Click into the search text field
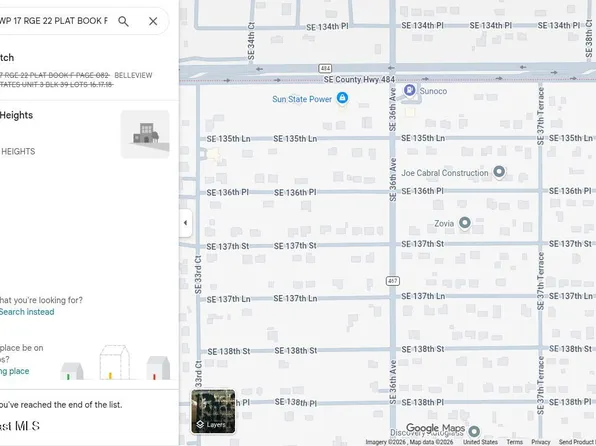This screenshot has width=596, height=446. coord(55,21)
